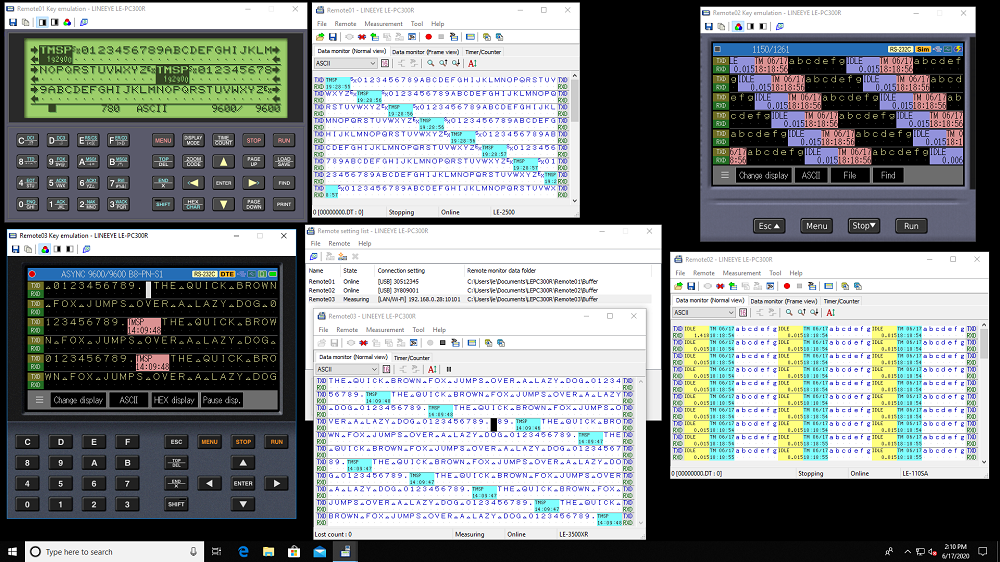Image resolution: width=1000 pixels, height=562 pixels.
Task: Click hamburger menu icon on Remote03 emulated screen
Action: point(40,400)
